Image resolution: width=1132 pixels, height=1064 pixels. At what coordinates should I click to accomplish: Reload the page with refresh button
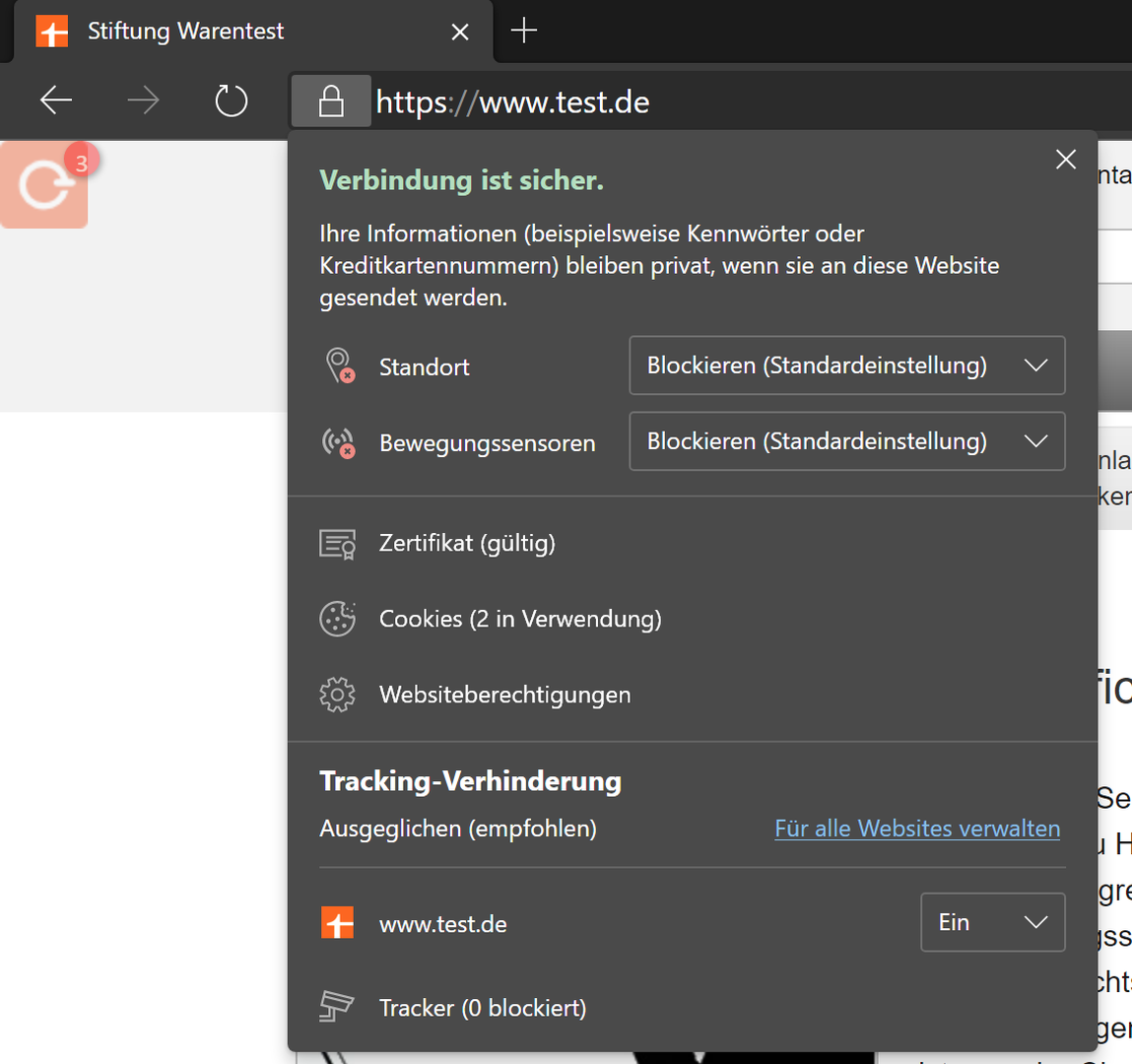(x=231, y=100)
